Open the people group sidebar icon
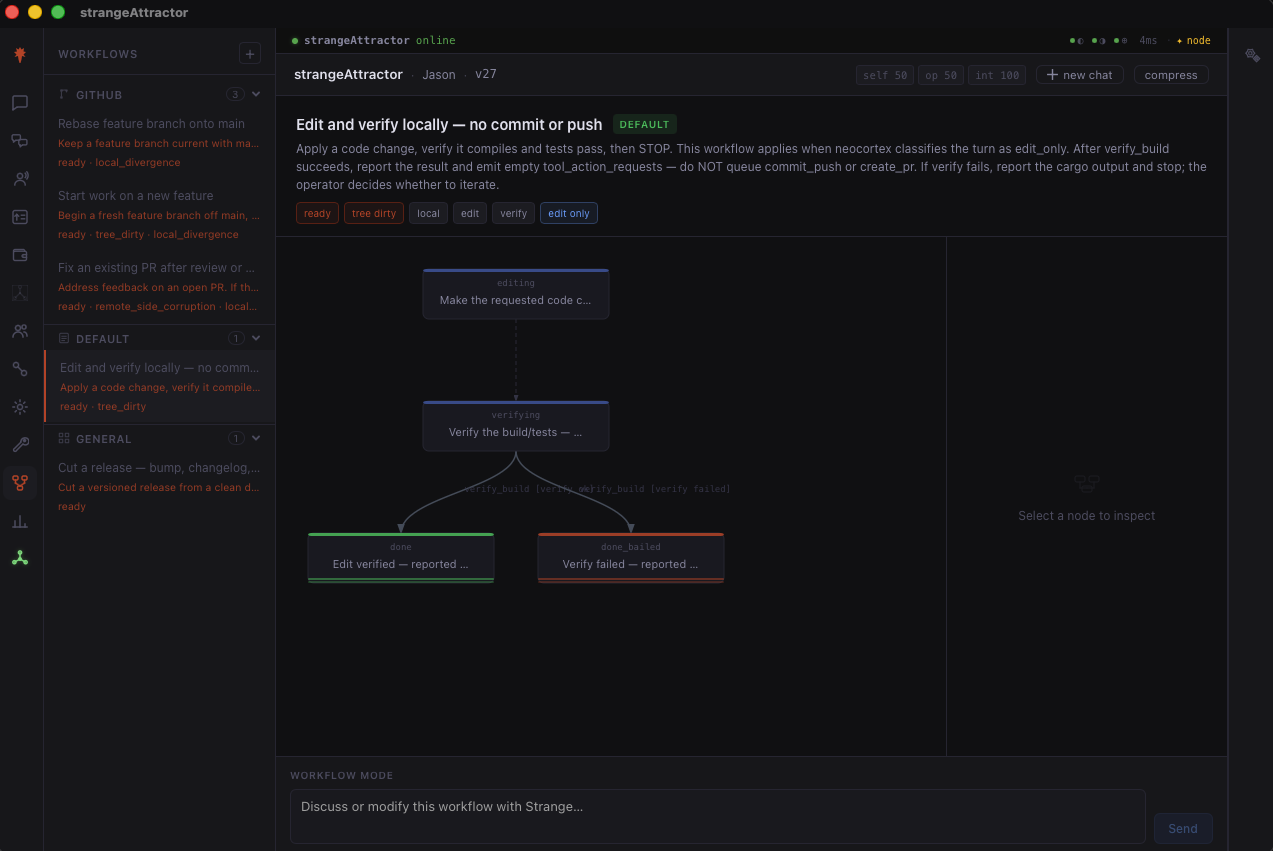 point(20,331)
